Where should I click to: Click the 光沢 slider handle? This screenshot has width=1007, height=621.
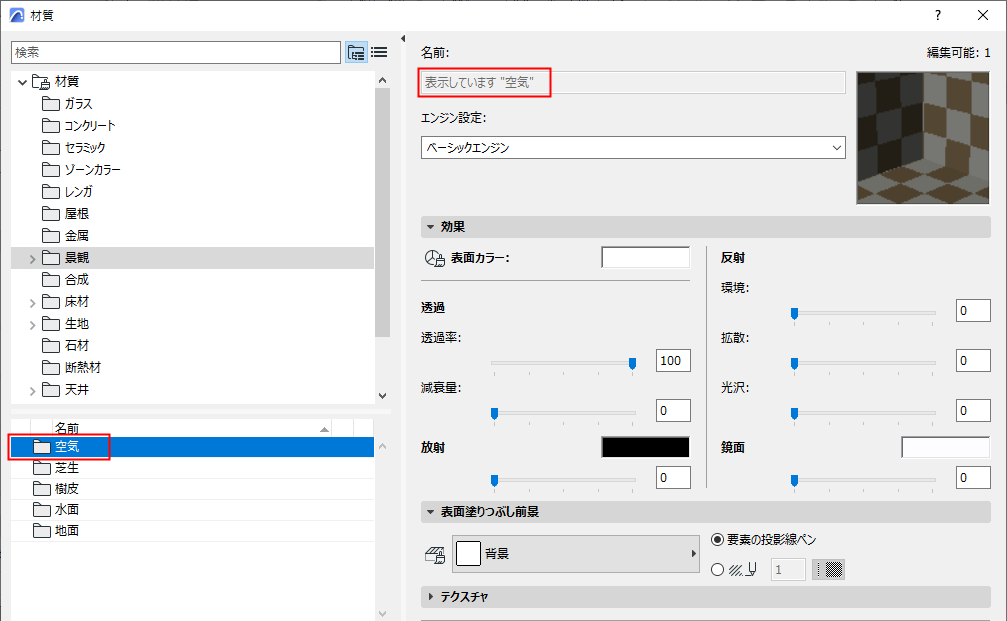794,414
